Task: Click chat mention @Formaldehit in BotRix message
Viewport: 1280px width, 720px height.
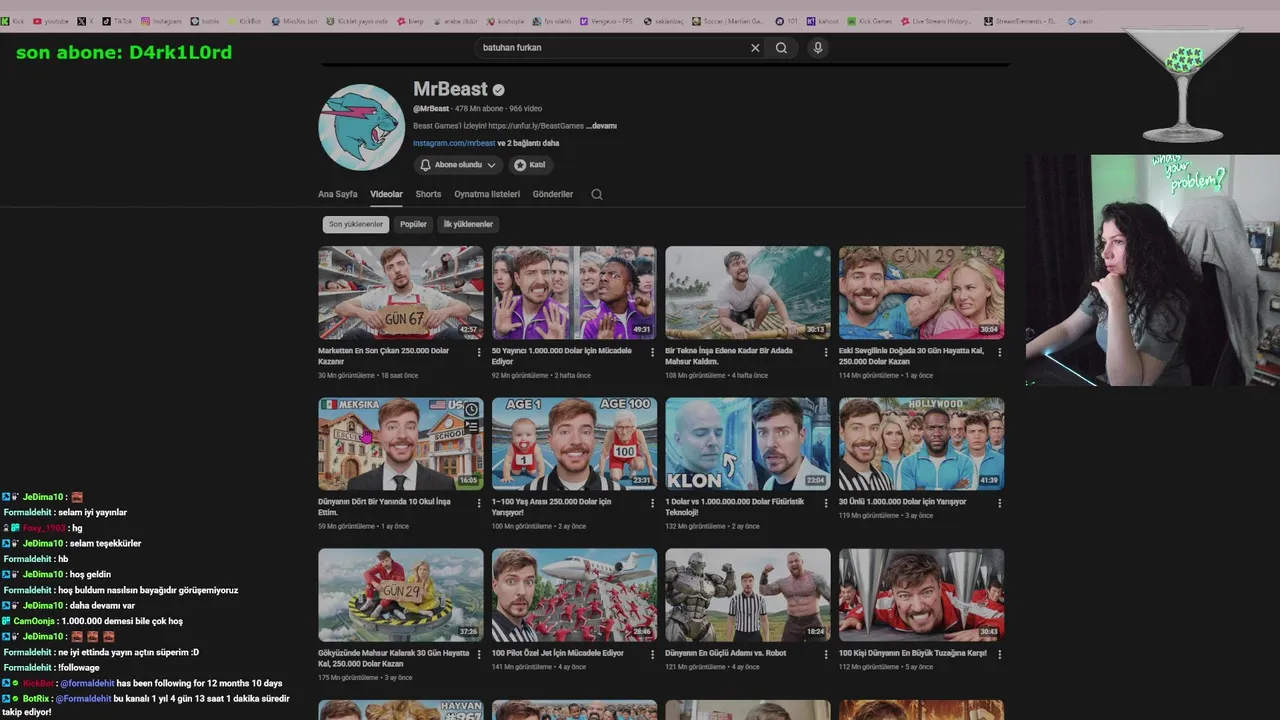Action: [x=83, y=699]
